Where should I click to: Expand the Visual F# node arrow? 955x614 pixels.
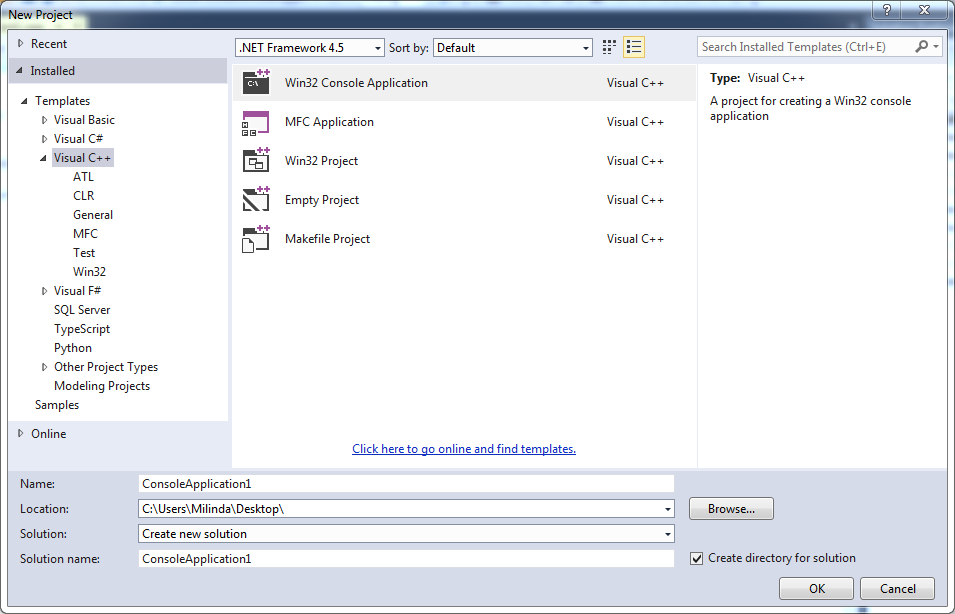pos(44,291)
